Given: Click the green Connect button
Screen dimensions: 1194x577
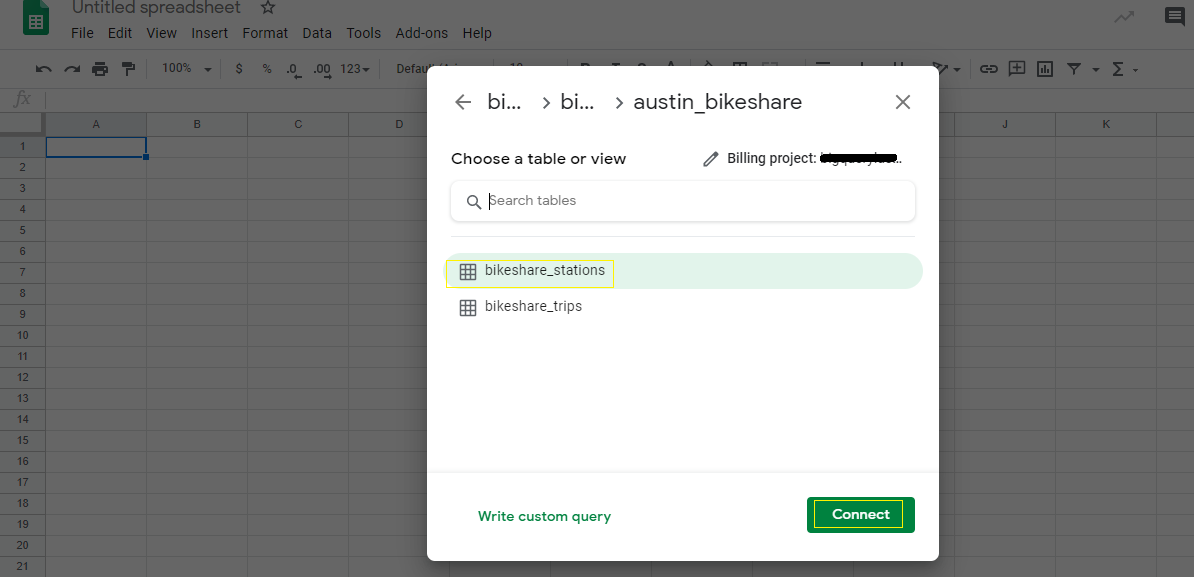Looking at the screenshot, I should 860,515.
